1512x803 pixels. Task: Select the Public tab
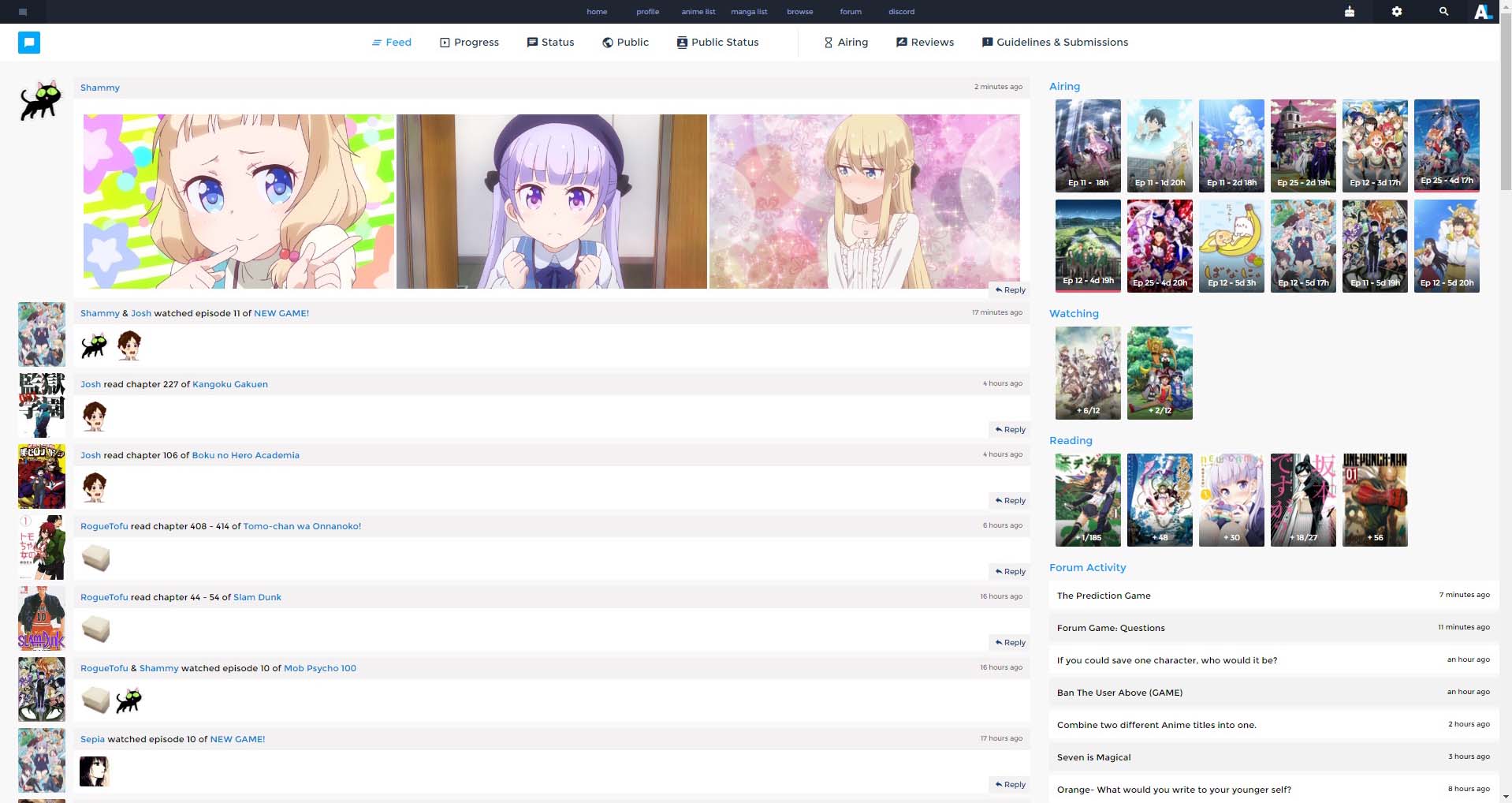625,43
